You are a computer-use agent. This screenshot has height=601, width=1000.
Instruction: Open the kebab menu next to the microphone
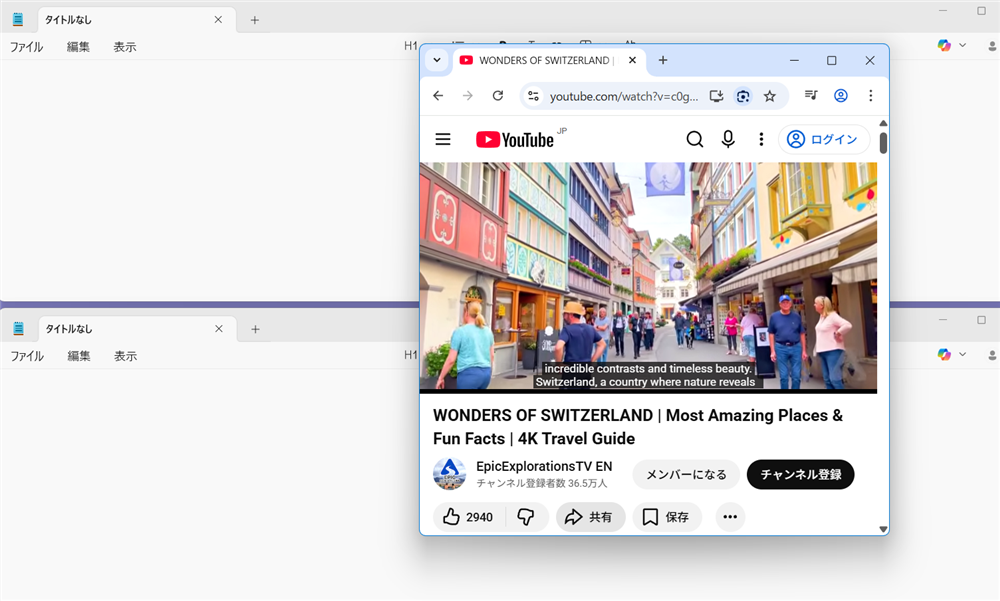click(x=761, y=139)
